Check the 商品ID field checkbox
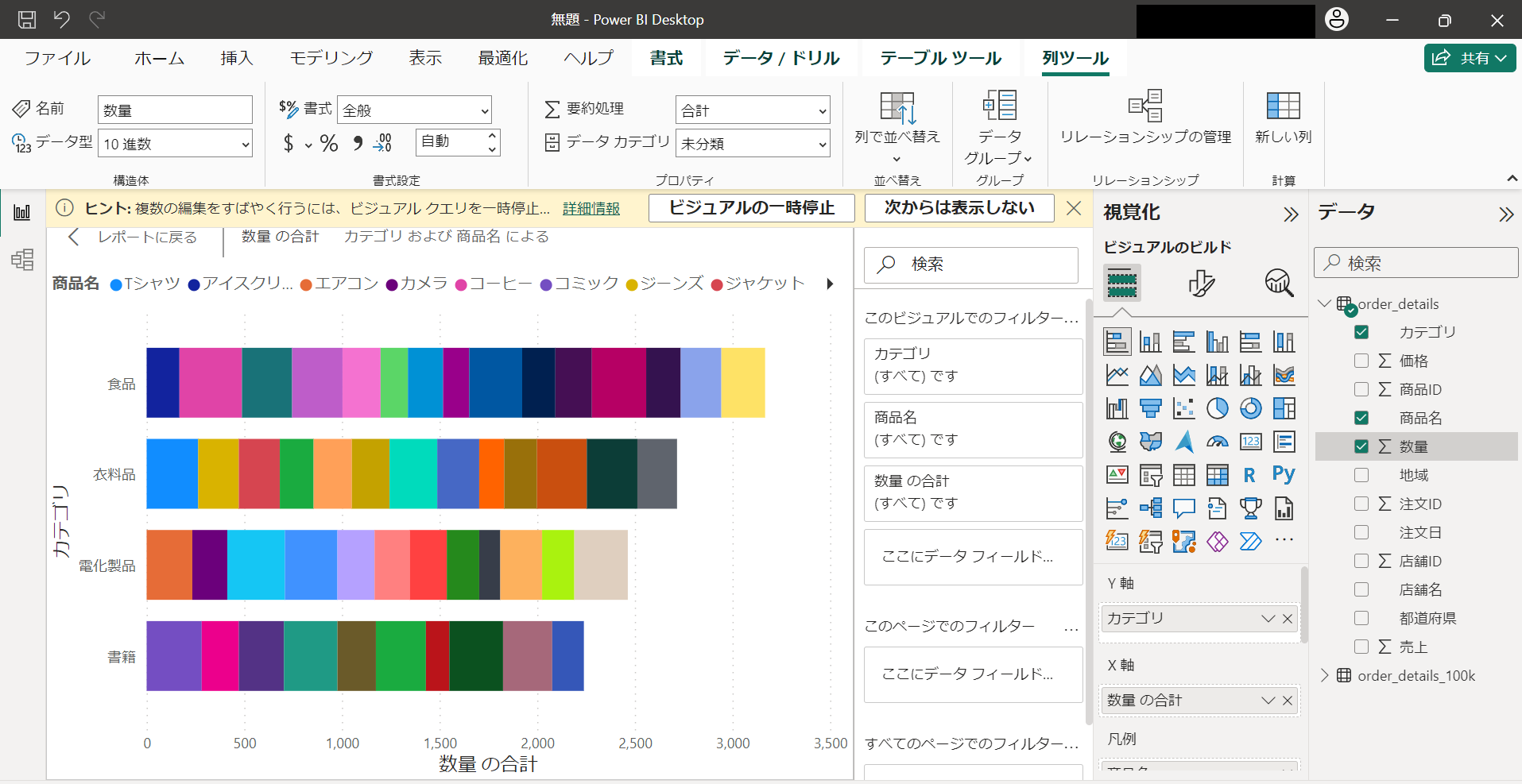Viewport: 1522px width, 784px height. coord(1361,389)
